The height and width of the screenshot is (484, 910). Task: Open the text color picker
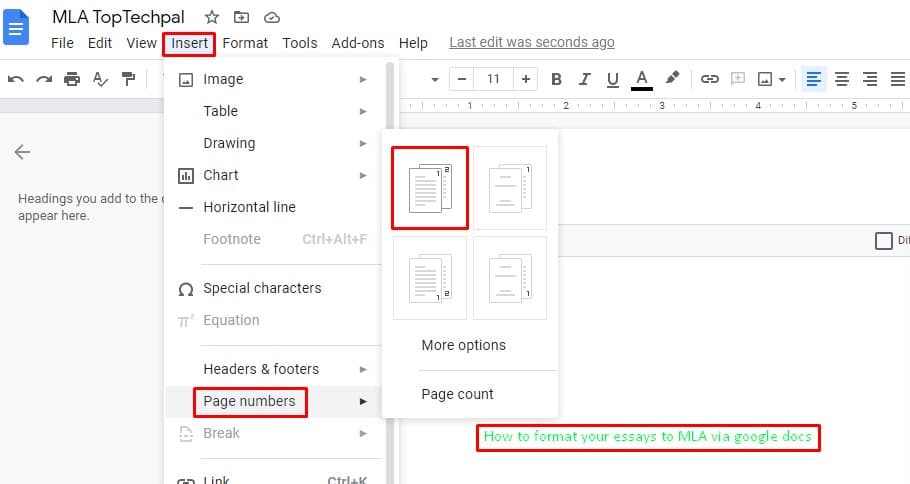coord(641,80)
